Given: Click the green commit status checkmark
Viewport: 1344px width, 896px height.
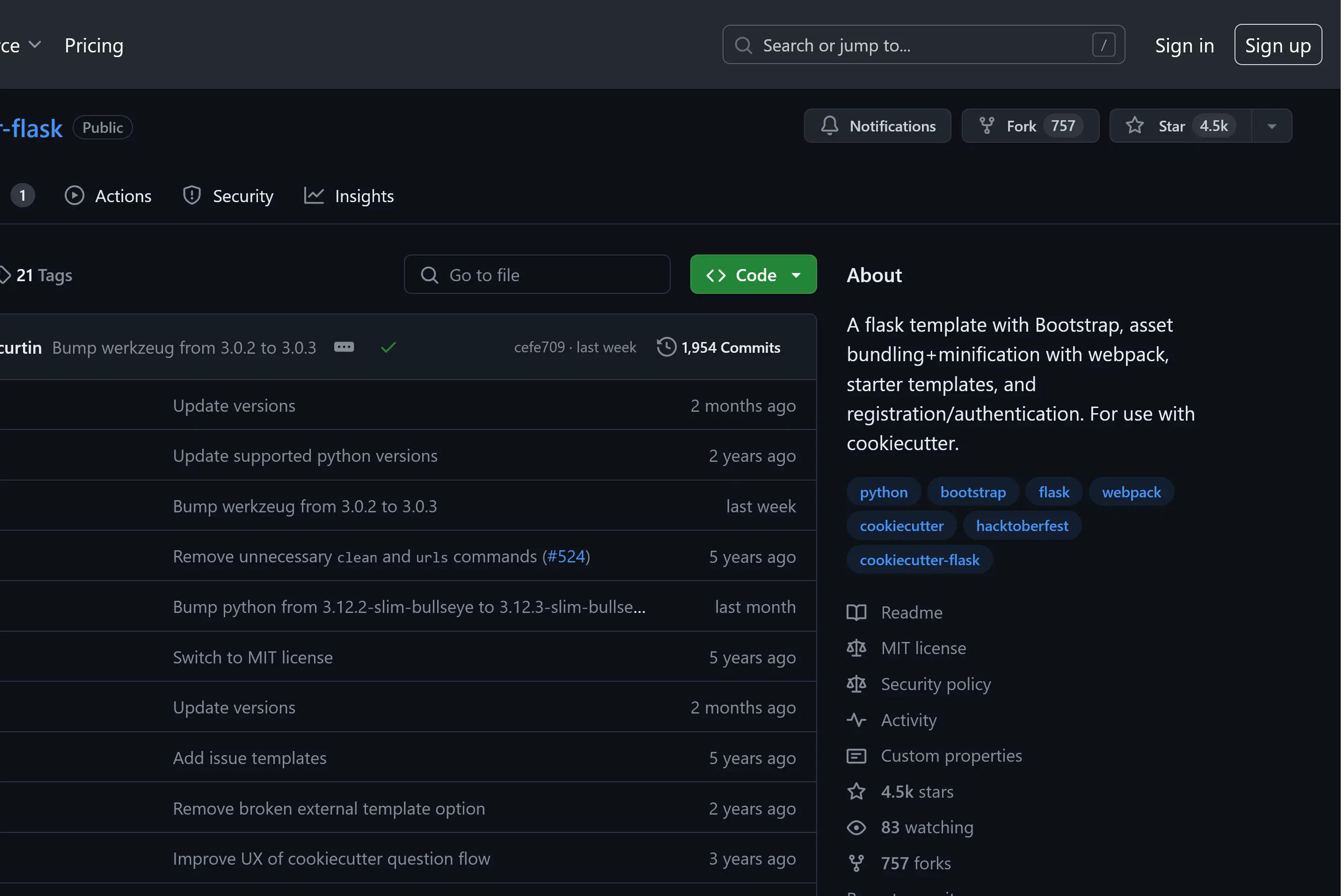Looking at the screenshot, I should pyautogui.click(x=388, y=348).
